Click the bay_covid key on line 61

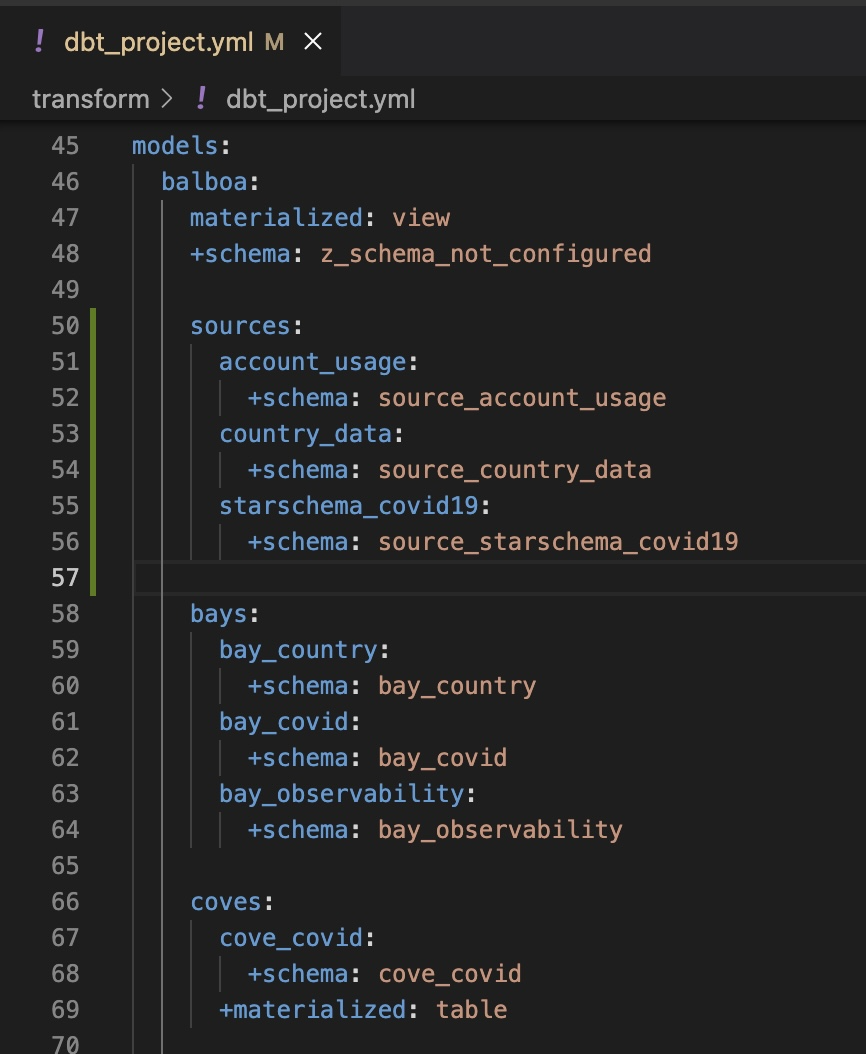(x=284, y=722)
